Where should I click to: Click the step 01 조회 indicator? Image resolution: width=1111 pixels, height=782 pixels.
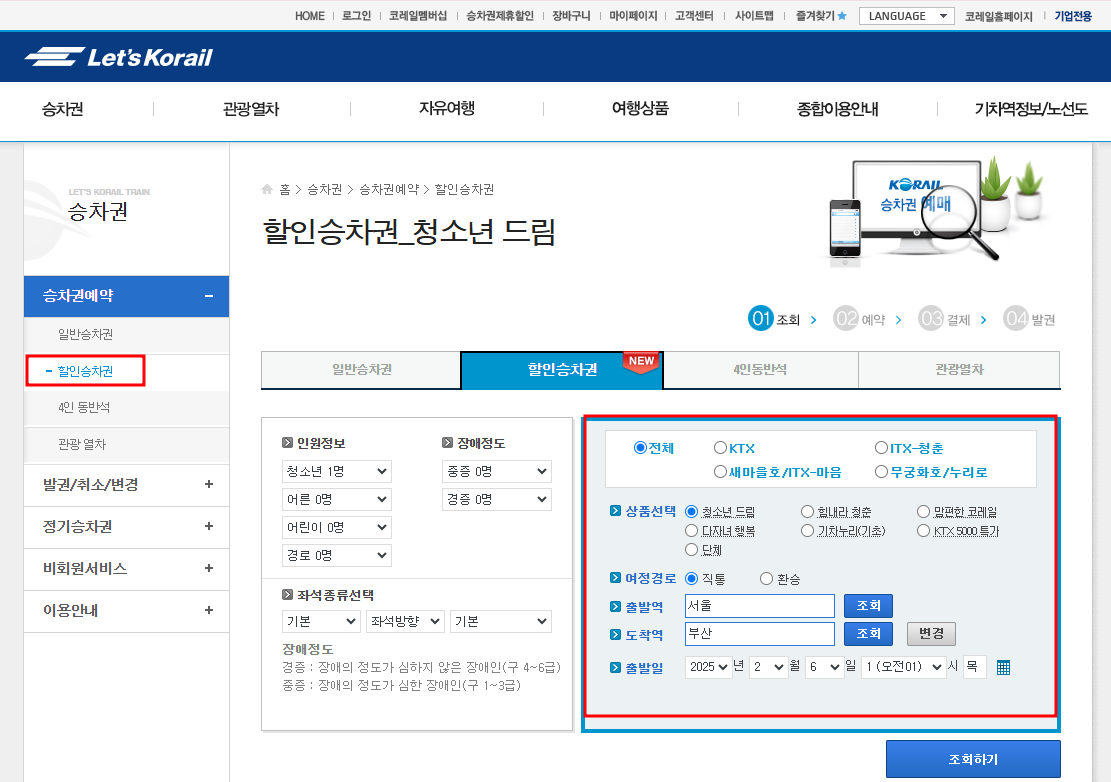coord(774,319)
